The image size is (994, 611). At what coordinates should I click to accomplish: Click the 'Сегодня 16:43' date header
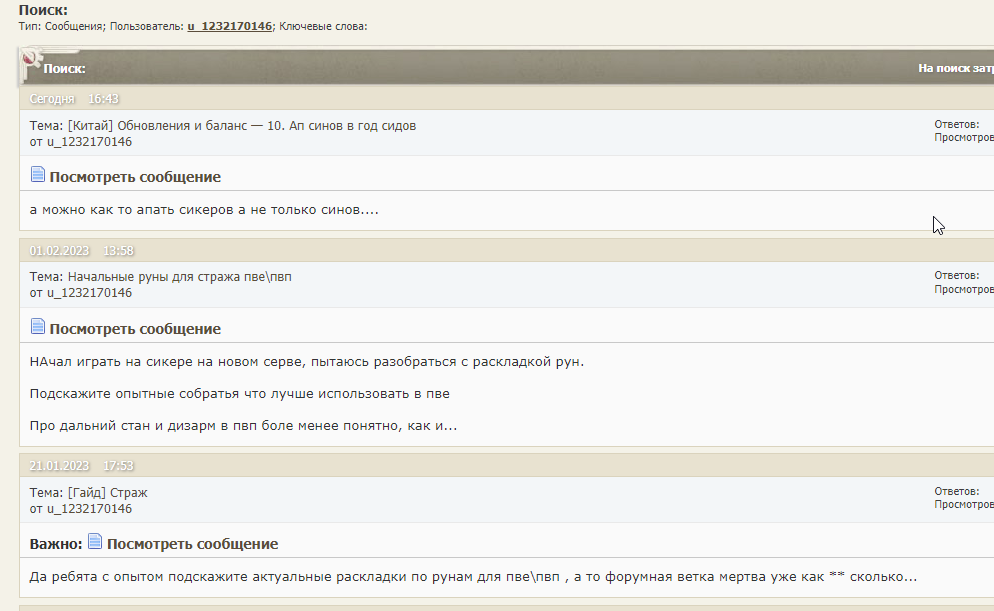74,99
